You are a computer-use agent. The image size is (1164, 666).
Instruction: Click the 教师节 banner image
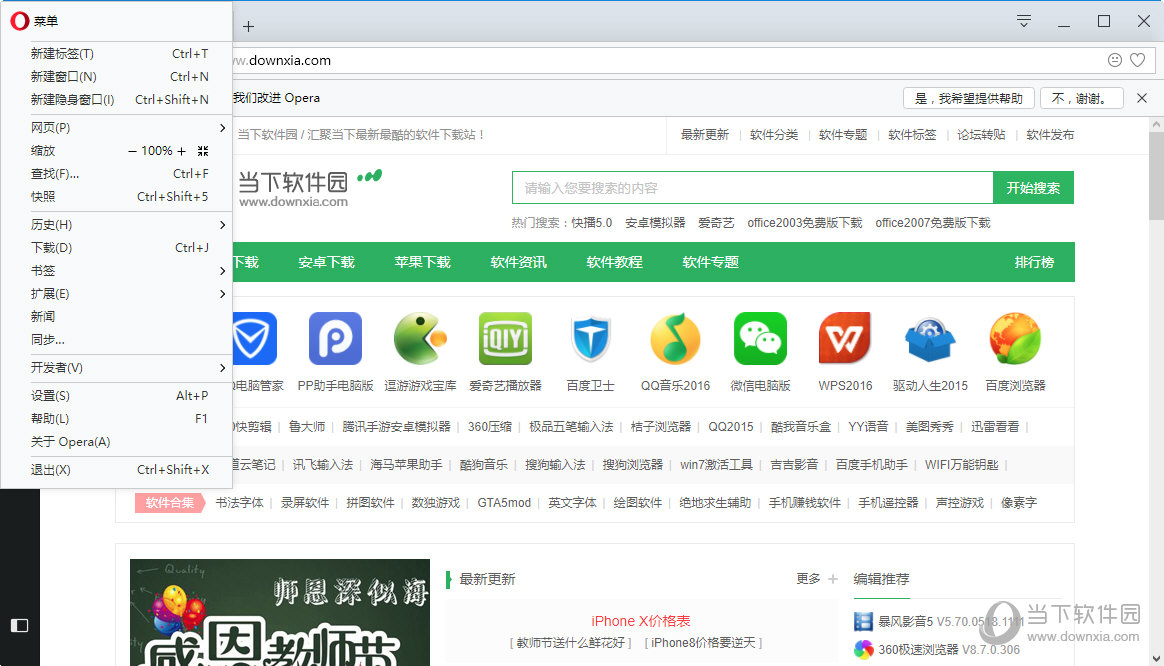280,613
